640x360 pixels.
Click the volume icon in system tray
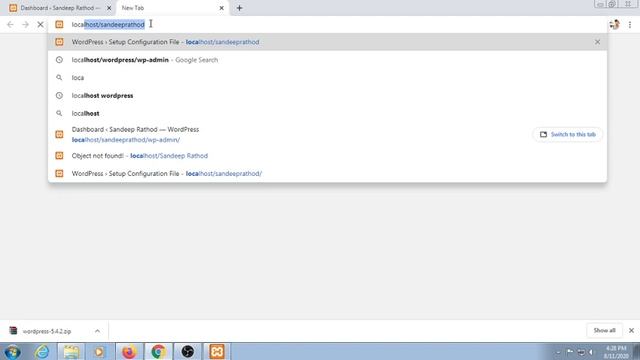point(591,352)
